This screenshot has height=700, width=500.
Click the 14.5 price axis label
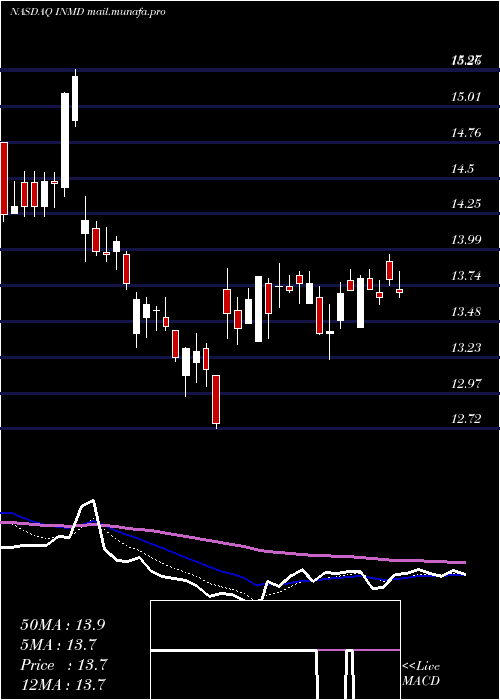point(462,169)
